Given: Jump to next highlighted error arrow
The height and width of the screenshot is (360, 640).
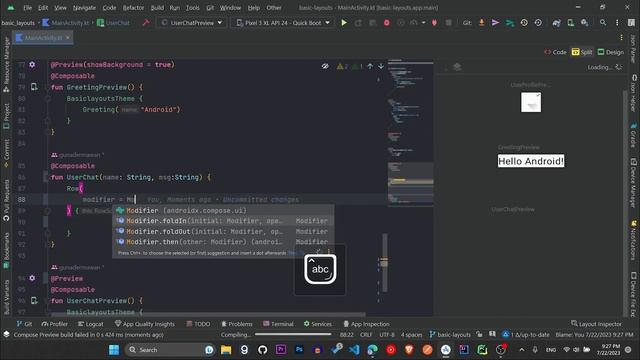Looking at the screenshot, I should coord(381,66).
